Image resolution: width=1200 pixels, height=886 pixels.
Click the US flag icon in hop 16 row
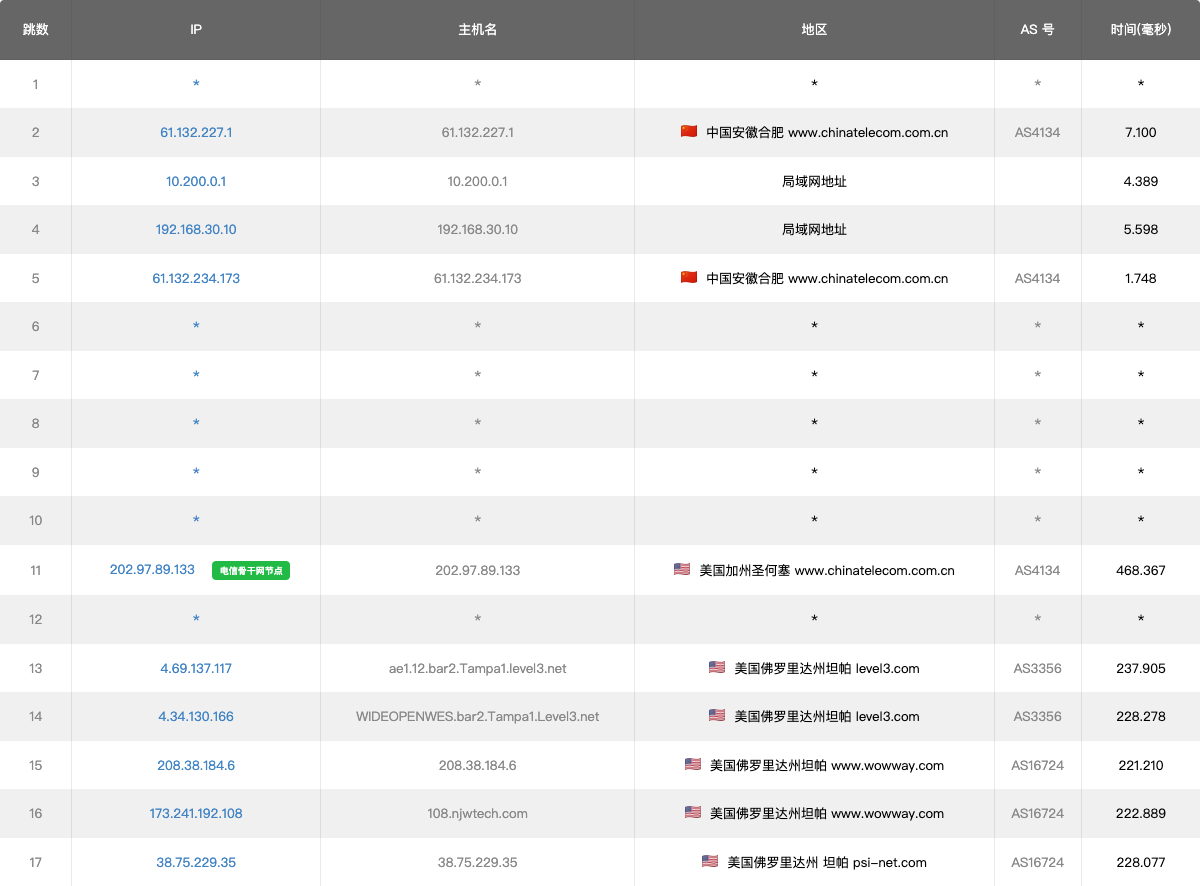coord(693,812)
